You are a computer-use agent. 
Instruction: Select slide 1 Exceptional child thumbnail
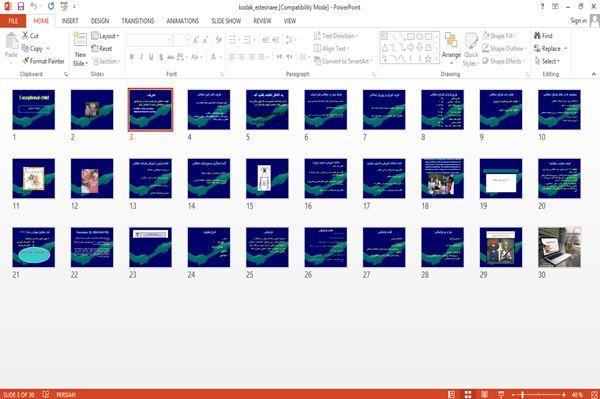(x=34, y=109)
